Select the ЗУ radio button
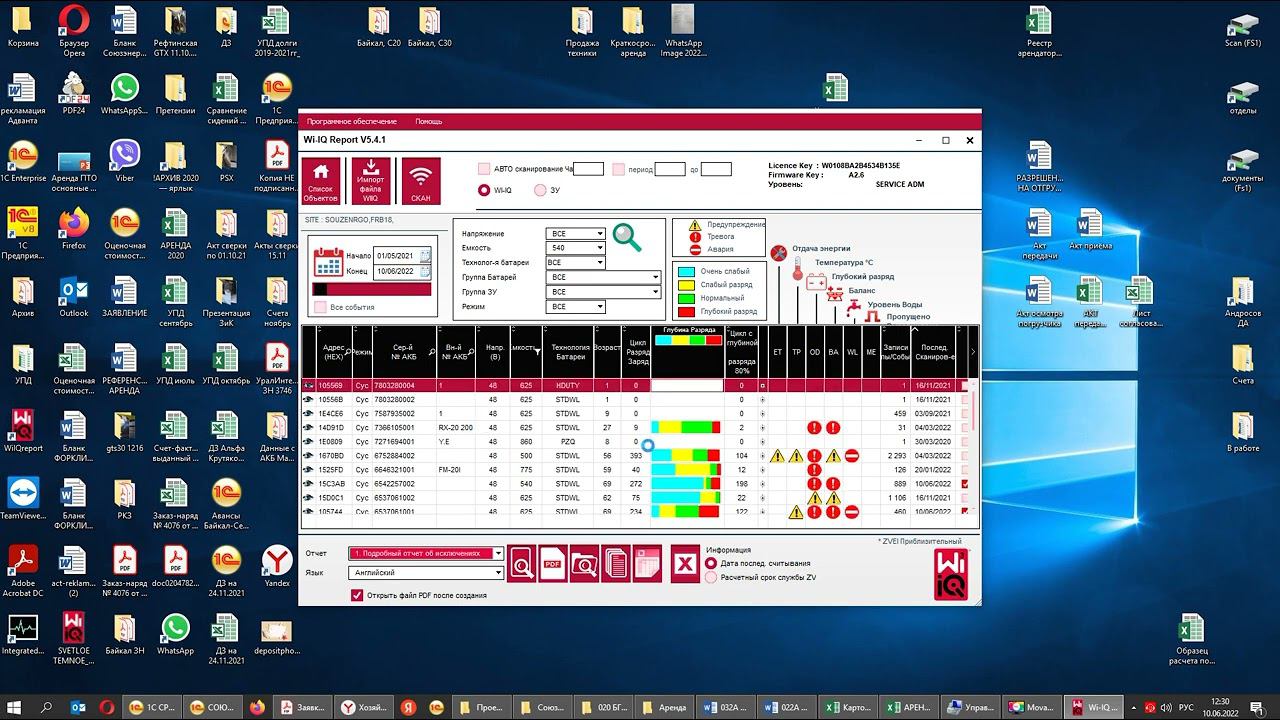1280x720 pixels. 540,190
